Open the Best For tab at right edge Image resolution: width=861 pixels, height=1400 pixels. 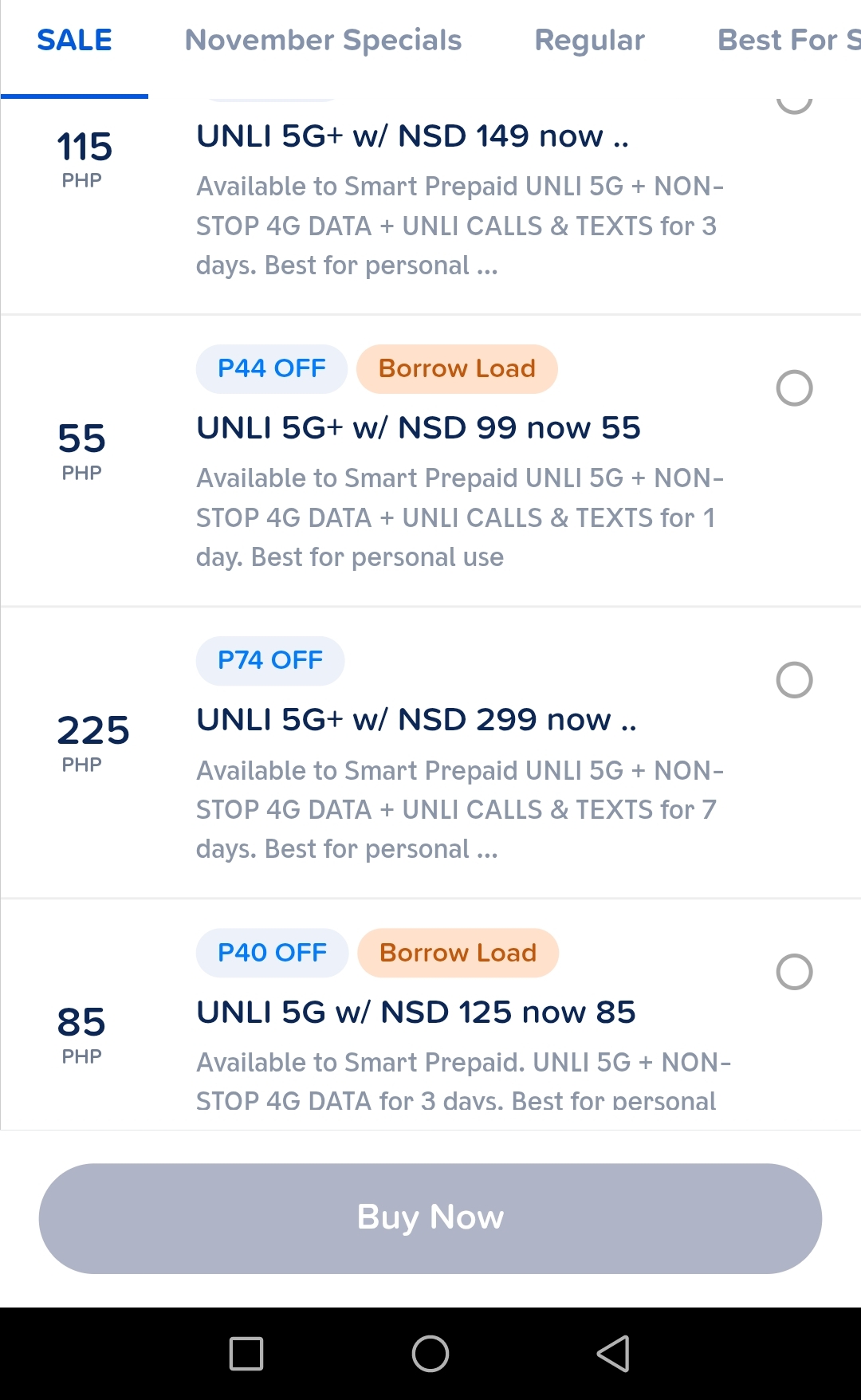788,41
